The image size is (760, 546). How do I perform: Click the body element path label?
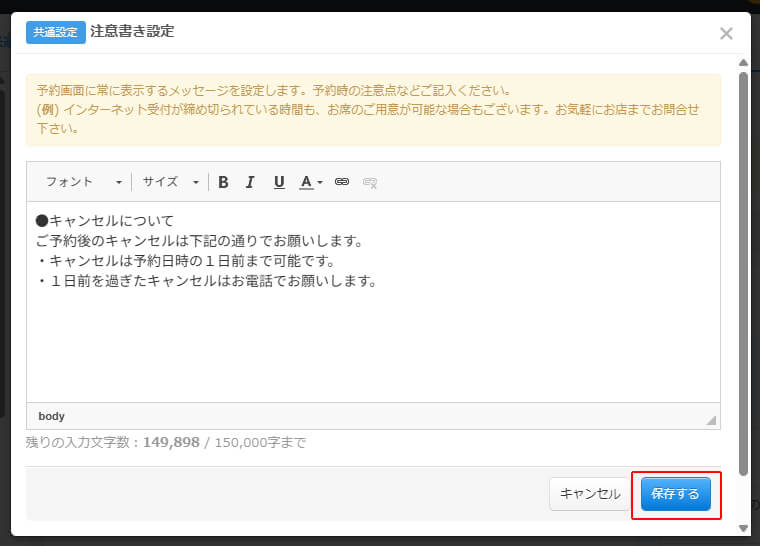point(51,416)
